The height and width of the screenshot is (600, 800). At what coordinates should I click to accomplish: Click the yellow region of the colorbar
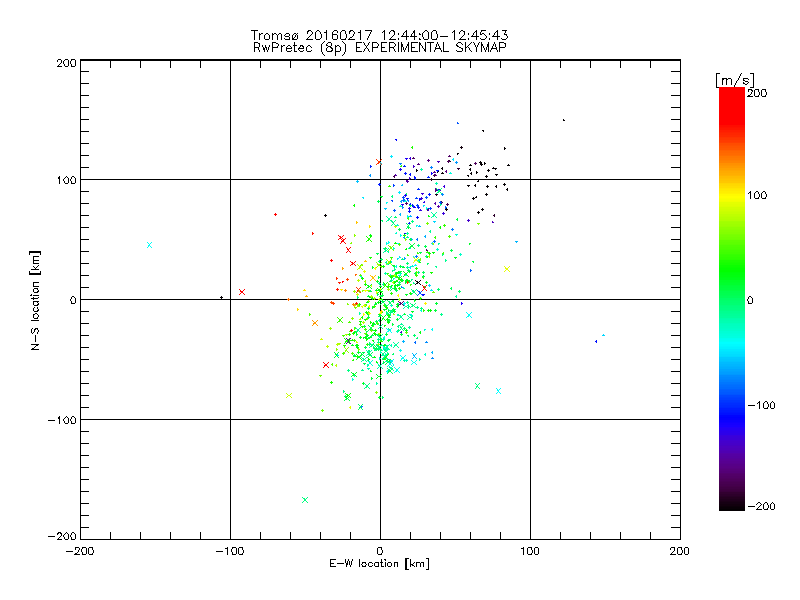tap(732, 196)
